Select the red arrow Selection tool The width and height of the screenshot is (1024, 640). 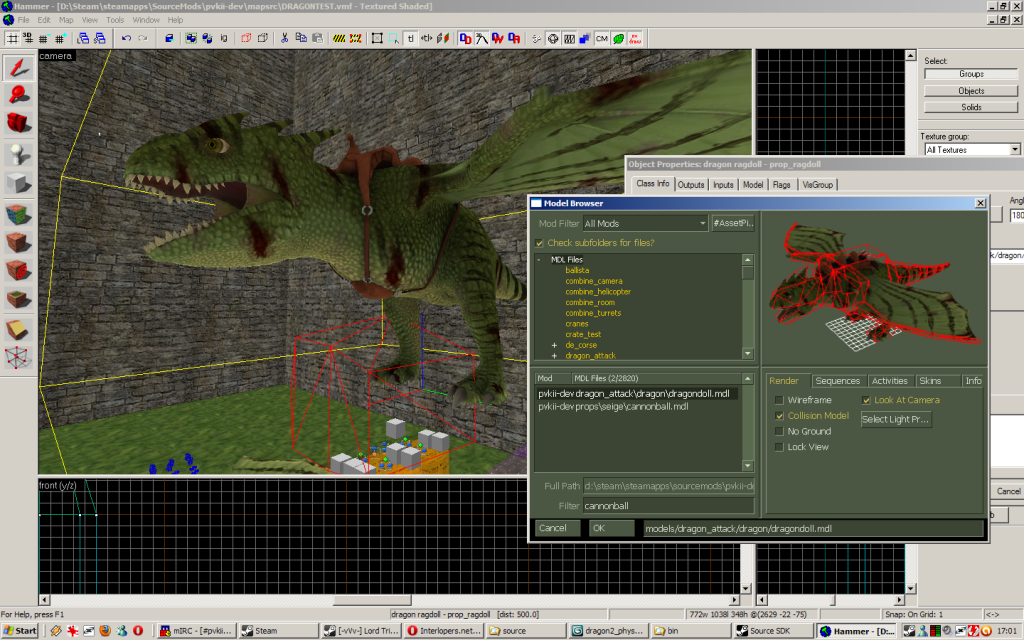coord(18,67)
